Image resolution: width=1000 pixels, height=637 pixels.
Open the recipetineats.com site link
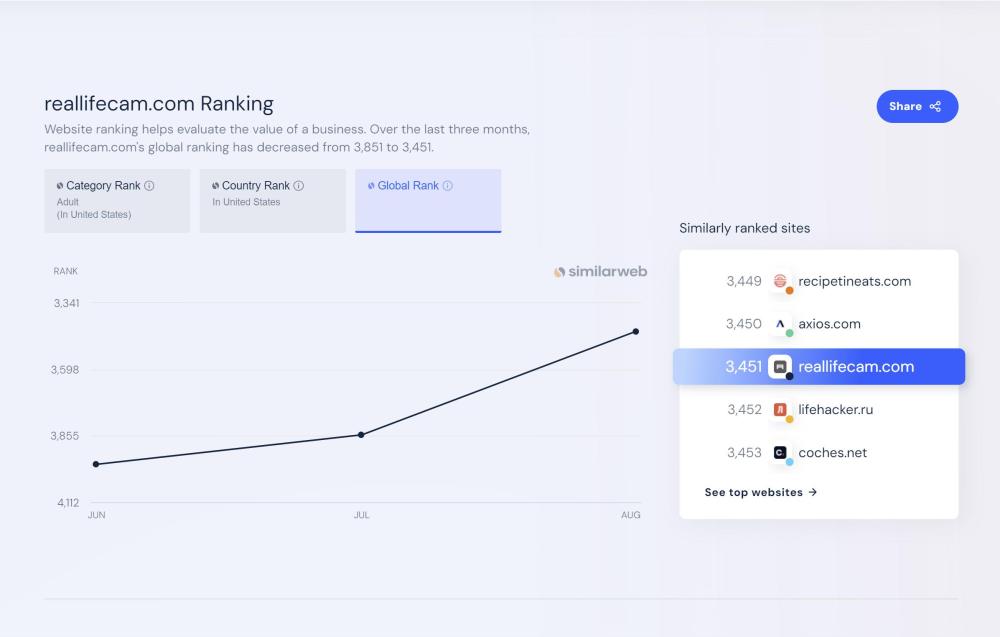854,281
